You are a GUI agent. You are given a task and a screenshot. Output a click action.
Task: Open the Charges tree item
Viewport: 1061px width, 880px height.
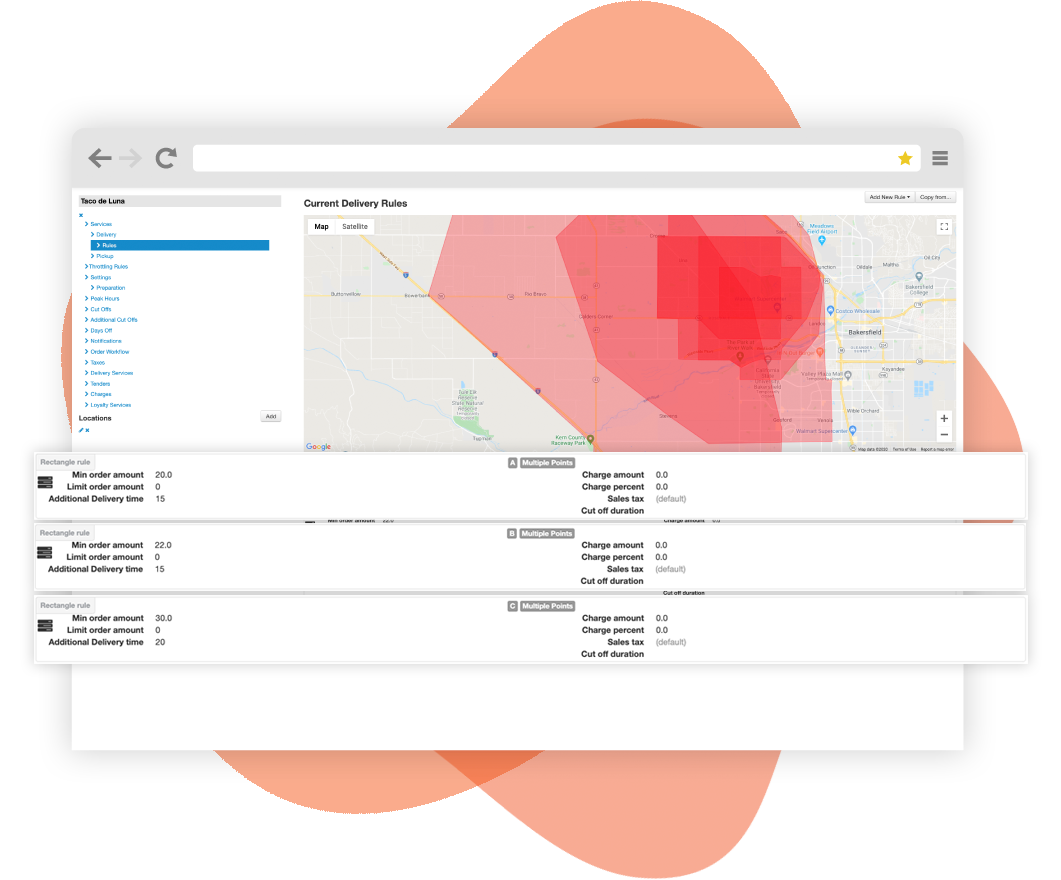tap(101, 394)
